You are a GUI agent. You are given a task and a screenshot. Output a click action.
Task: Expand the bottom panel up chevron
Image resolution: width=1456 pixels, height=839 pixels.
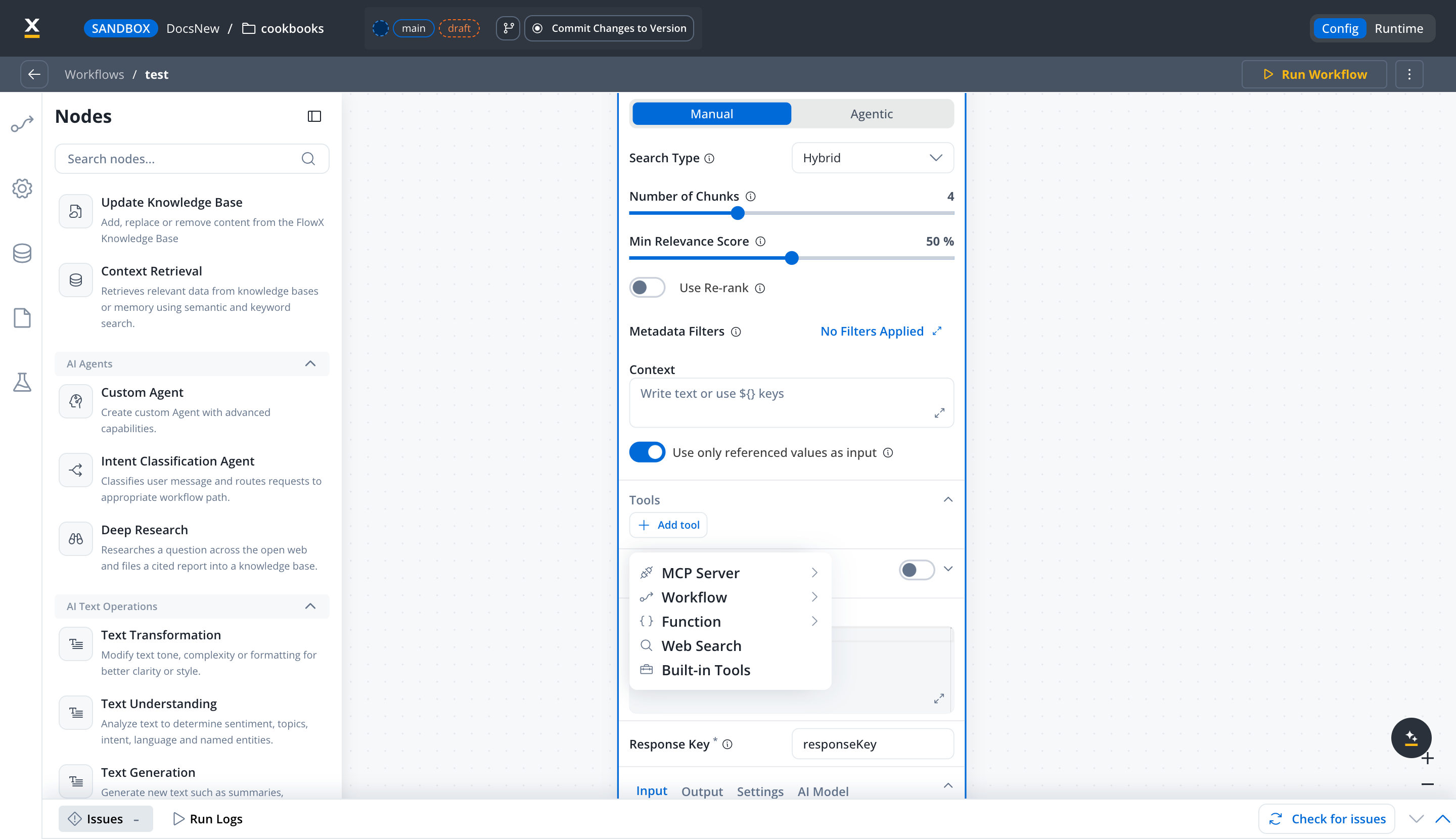click(x=1443, y=819)
